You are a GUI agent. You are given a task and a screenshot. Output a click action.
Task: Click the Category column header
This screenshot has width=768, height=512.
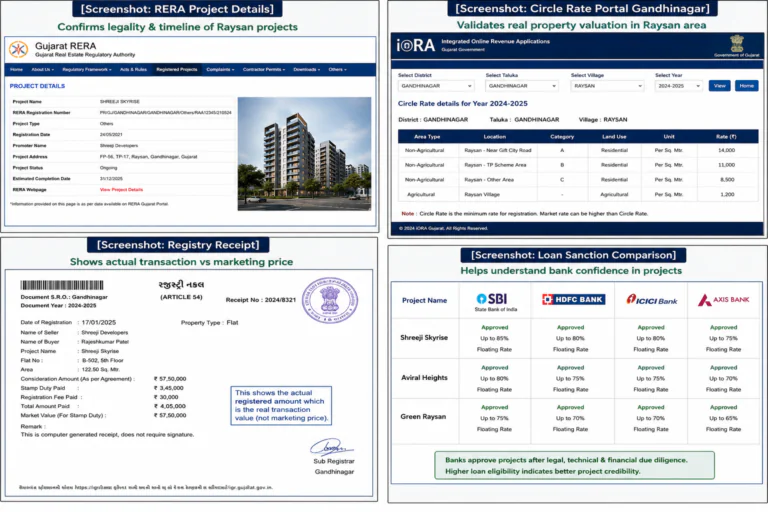coord(562,137)
